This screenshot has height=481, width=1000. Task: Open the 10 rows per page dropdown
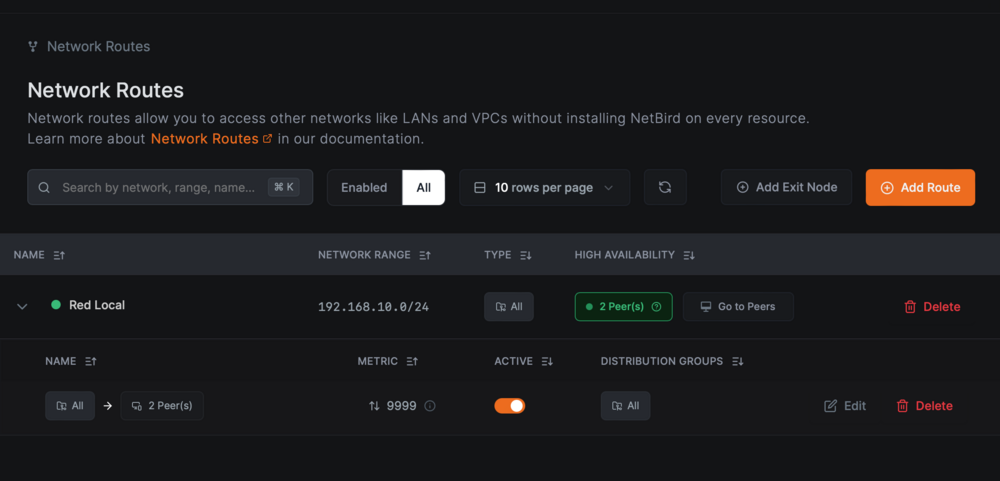[545, 188]
